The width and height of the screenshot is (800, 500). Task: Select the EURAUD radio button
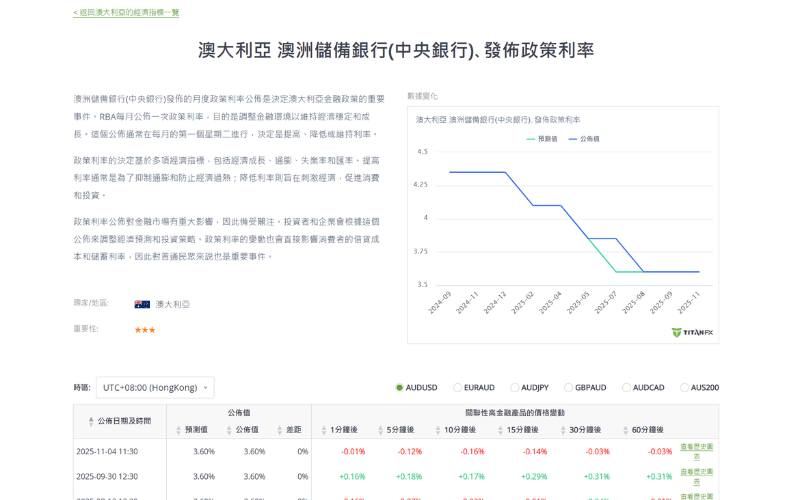coord(458,388)
